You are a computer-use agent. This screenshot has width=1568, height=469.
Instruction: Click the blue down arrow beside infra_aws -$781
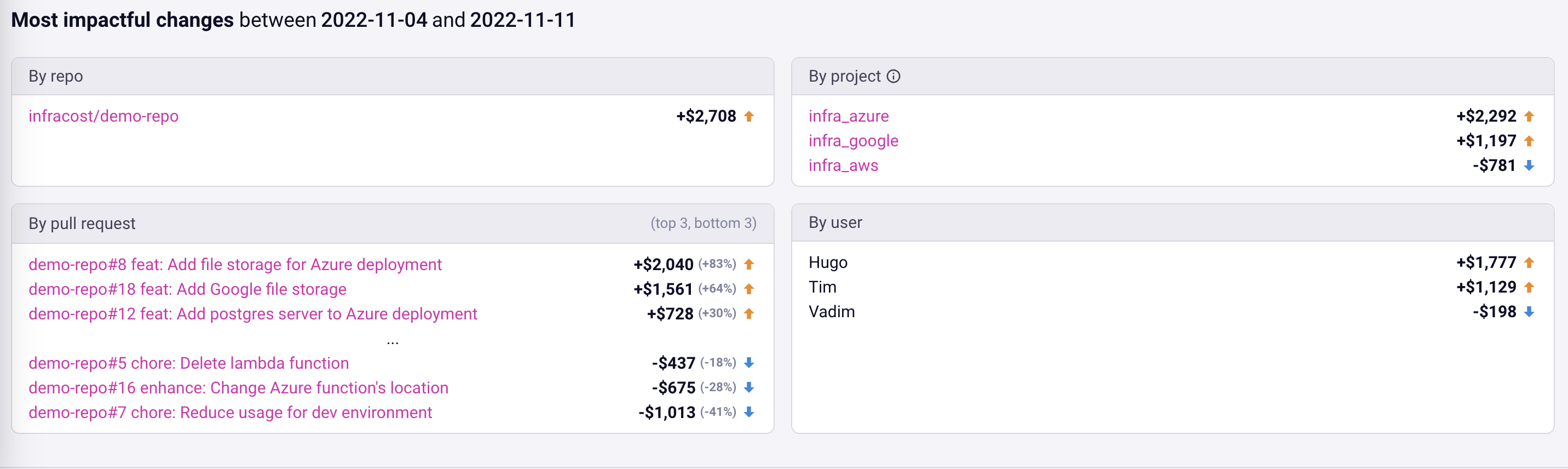[x=1529, y=165]
